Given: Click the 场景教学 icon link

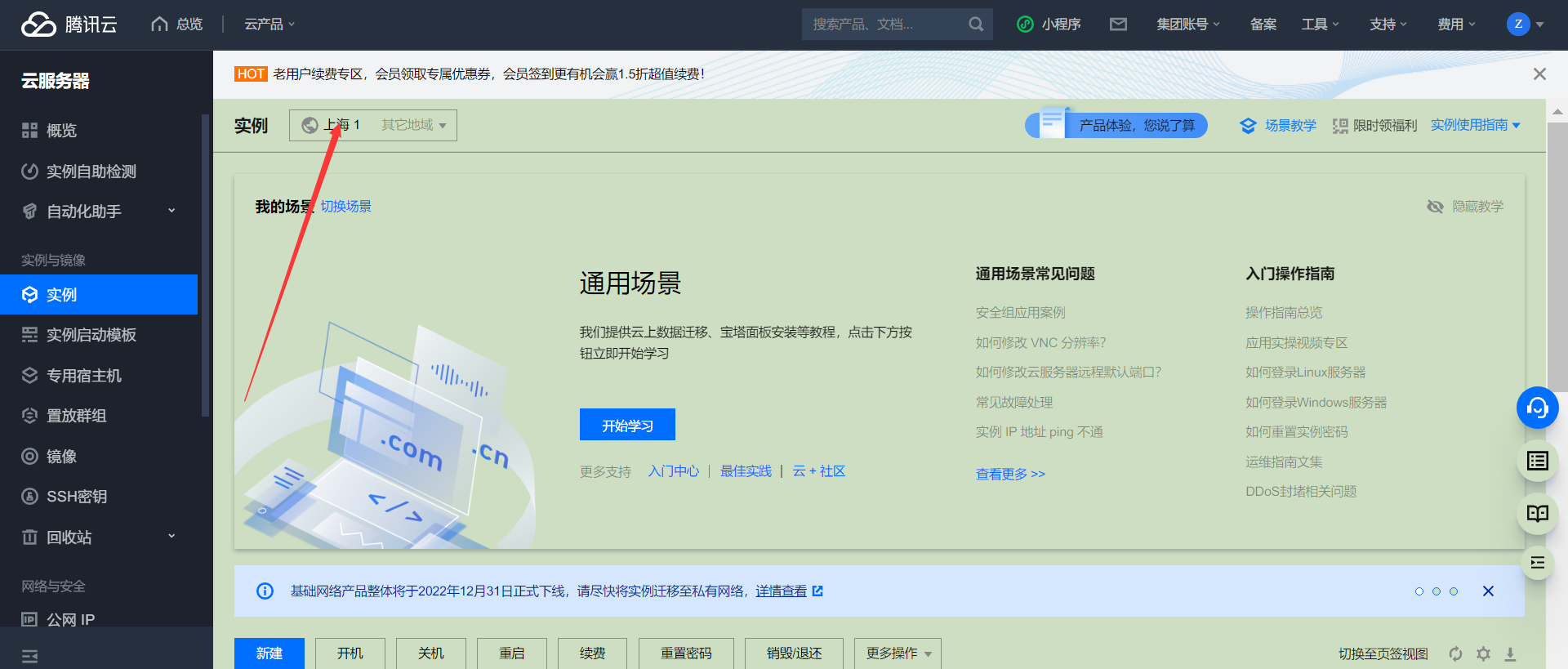Looking at the screenshot, I should point(1278,126).
